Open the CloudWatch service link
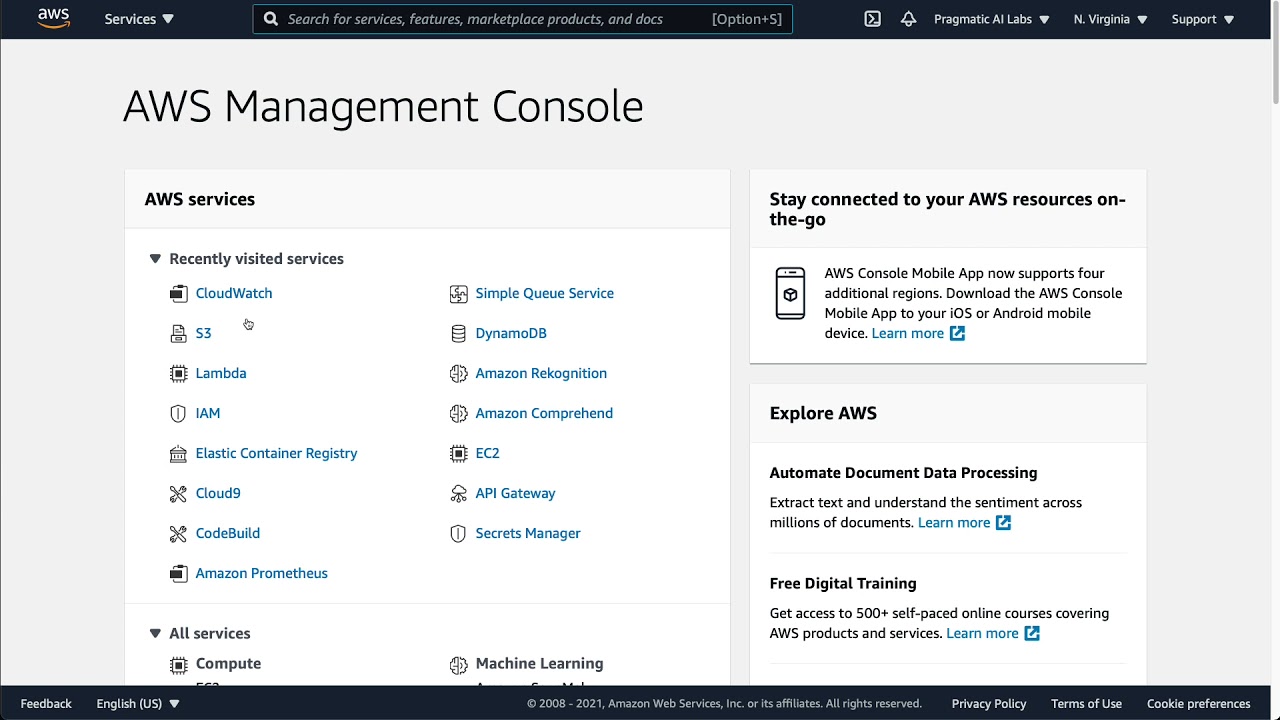 coord(234,293)
